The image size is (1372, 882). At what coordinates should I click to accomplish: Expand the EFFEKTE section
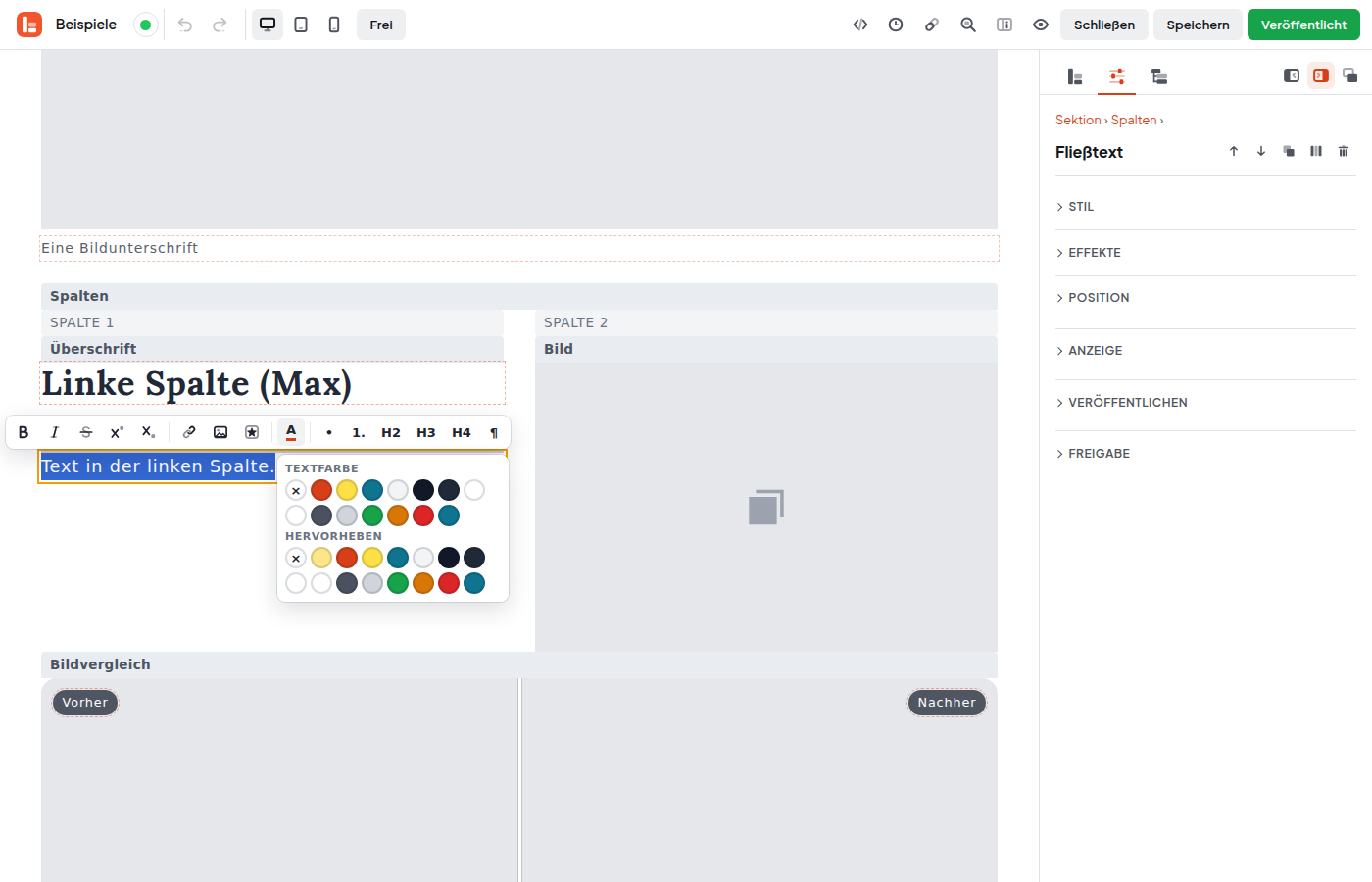1205,253
